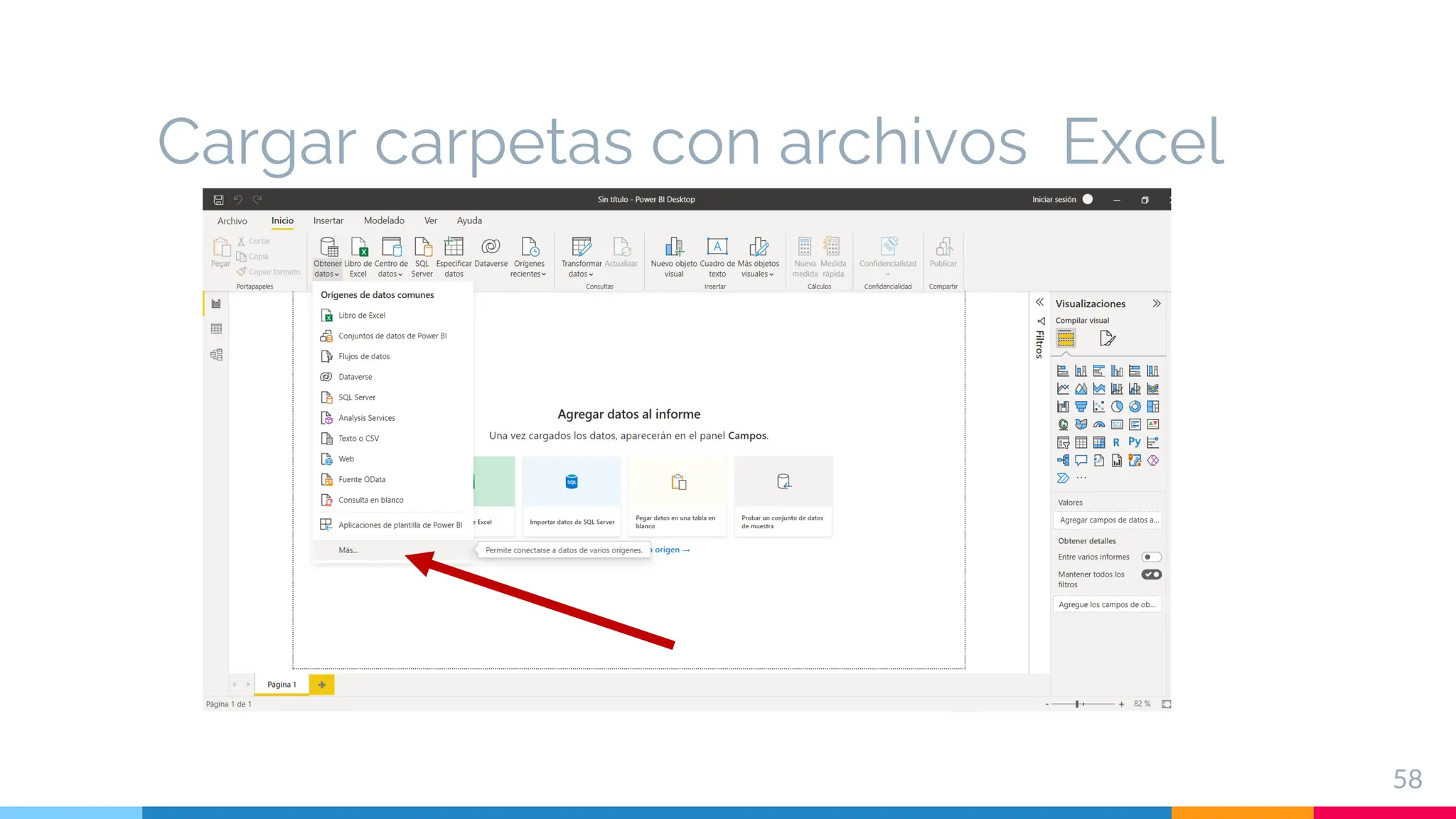Screen dimensions: 1456x819
Task: Open the Archivo menu
Action: (x=232, y=221)
